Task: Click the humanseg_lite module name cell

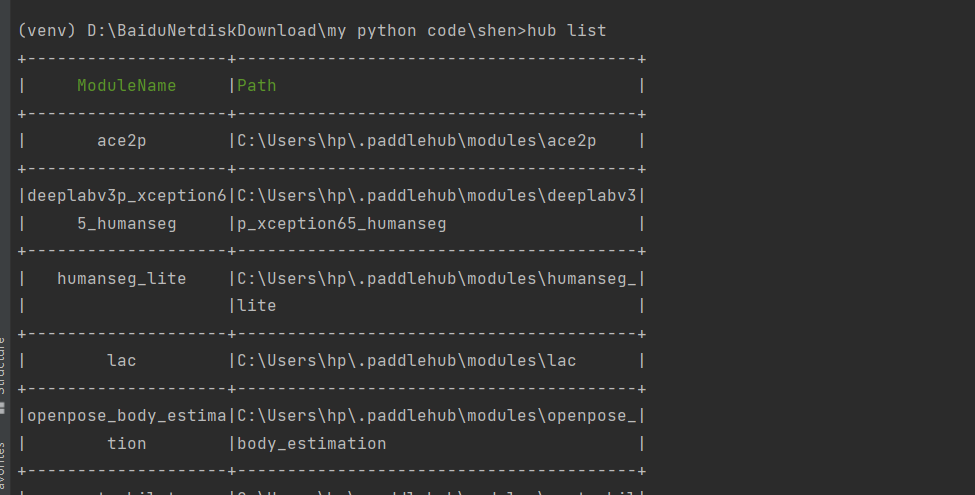Action: coord(122,279)
